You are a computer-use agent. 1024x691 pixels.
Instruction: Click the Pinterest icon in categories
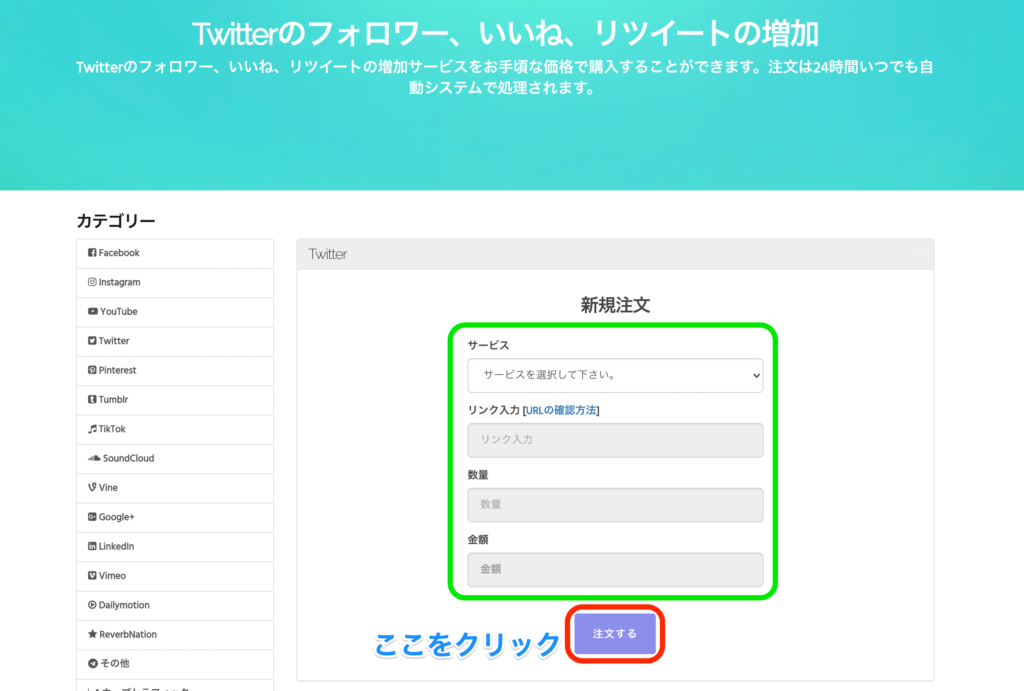(x=92, y=370)
